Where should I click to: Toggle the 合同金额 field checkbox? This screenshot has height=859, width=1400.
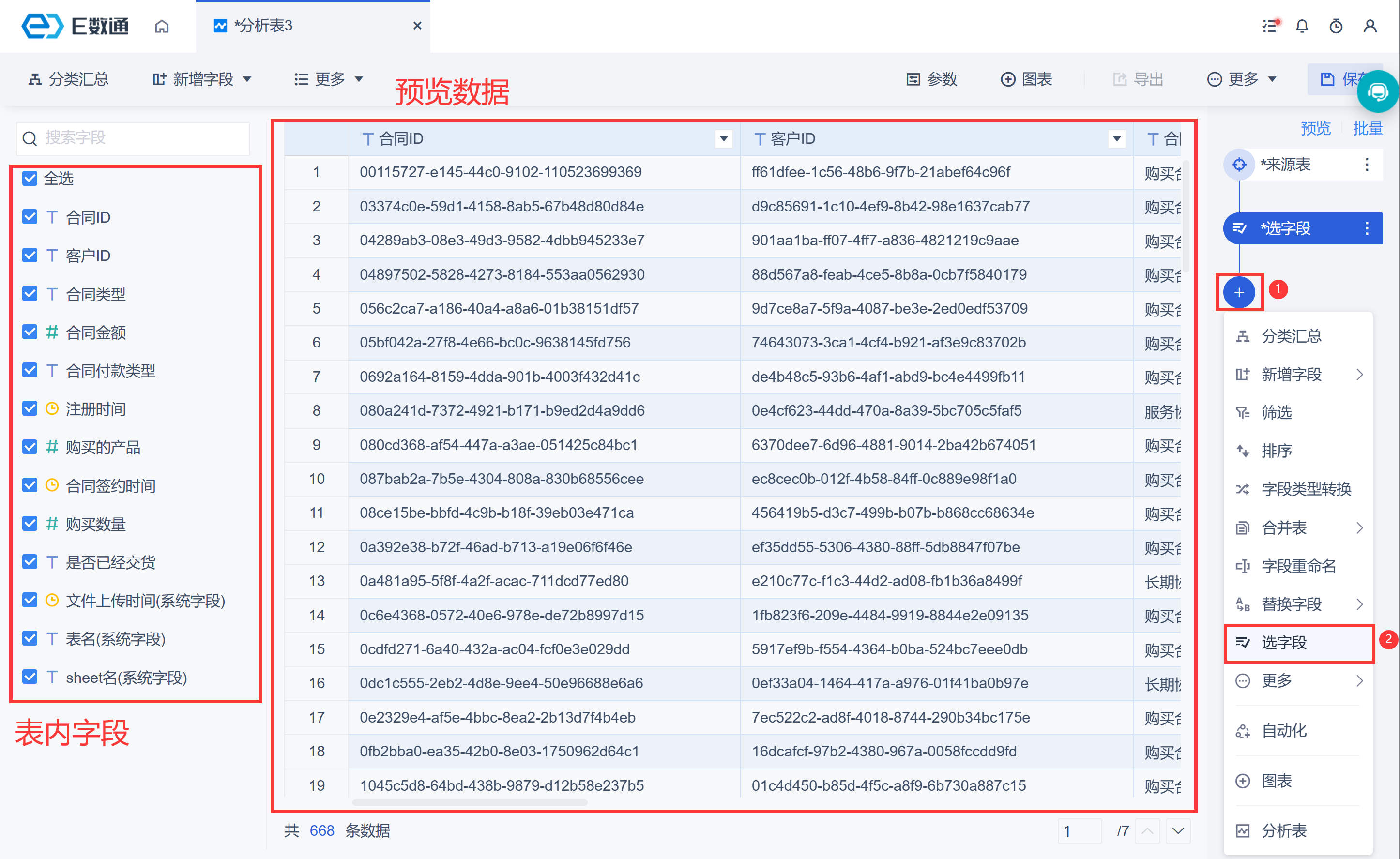tap(30, 332)
